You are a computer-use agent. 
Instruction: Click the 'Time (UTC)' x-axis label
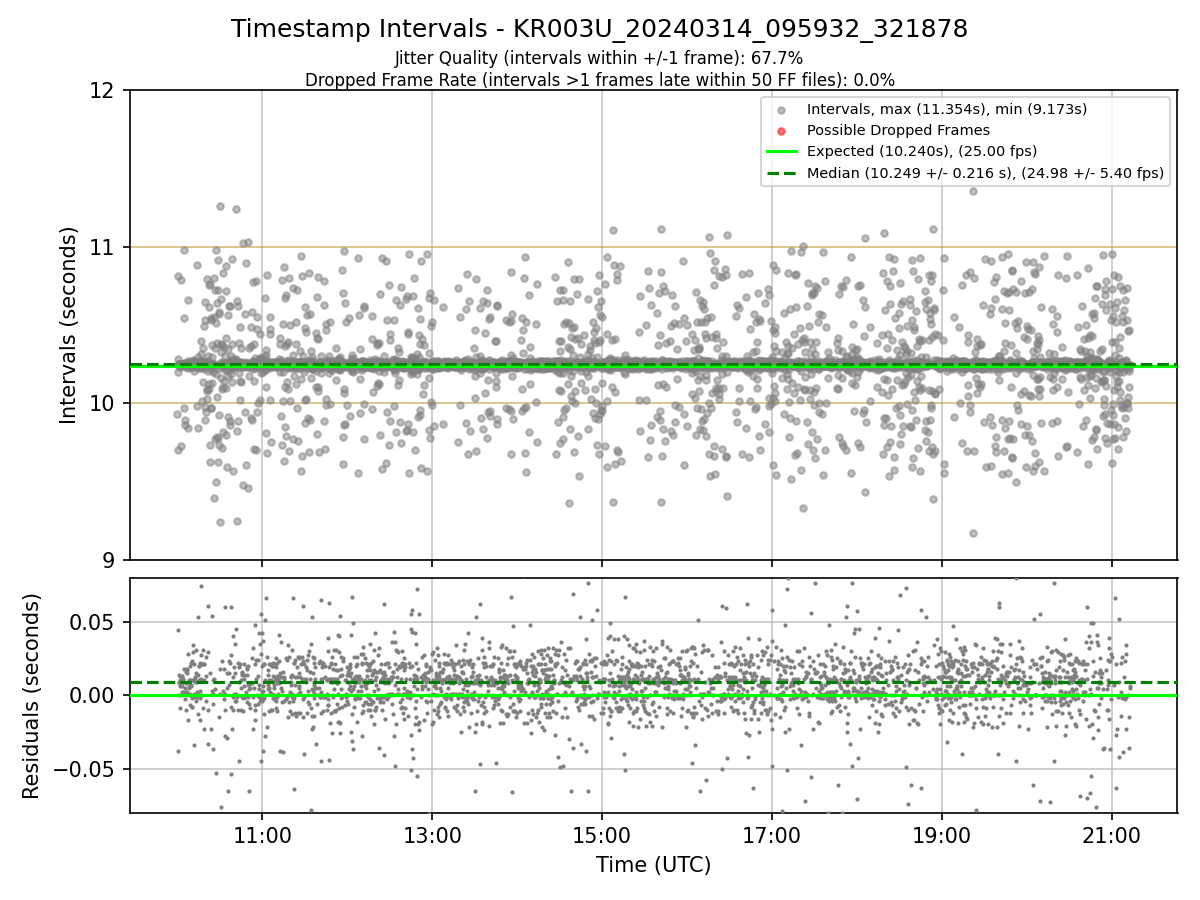coord(653,865)
